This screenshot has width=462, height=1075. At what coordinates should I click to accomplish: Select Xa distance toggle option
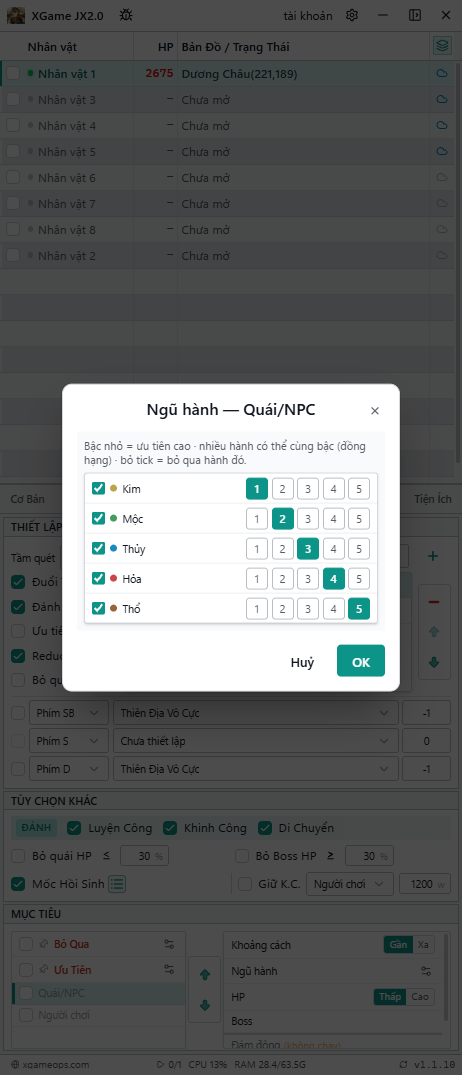[x=422, y=945]
